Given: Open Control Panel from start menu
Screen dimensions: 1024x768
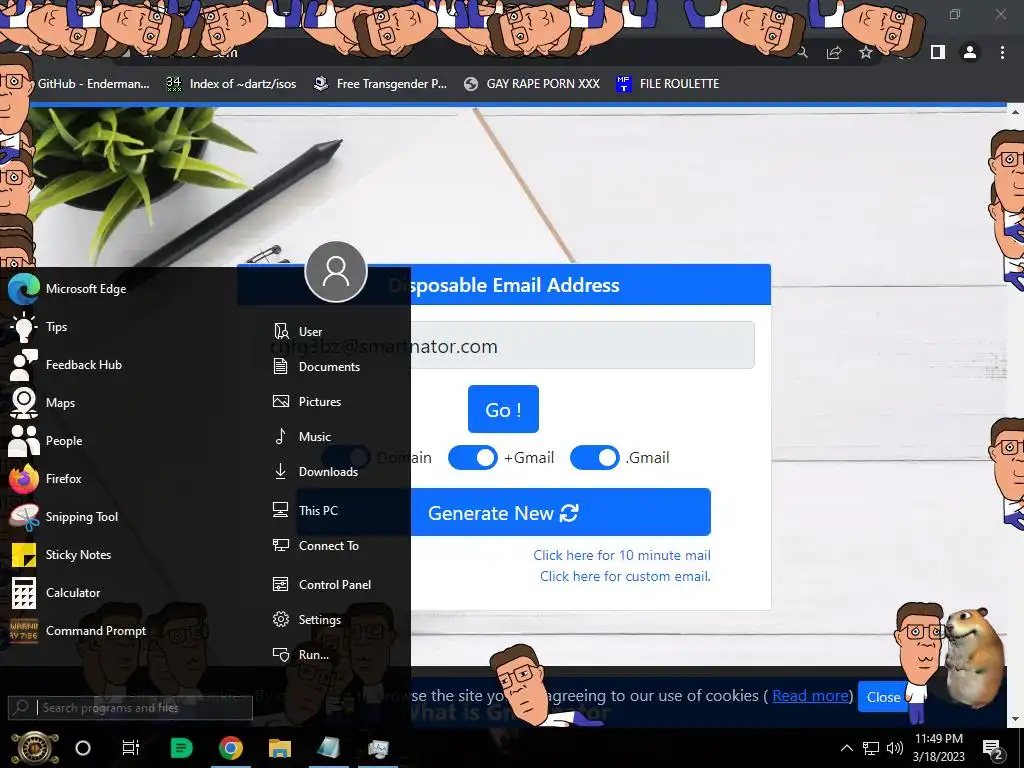Looking at the screenshot, I should click(322, 584).
